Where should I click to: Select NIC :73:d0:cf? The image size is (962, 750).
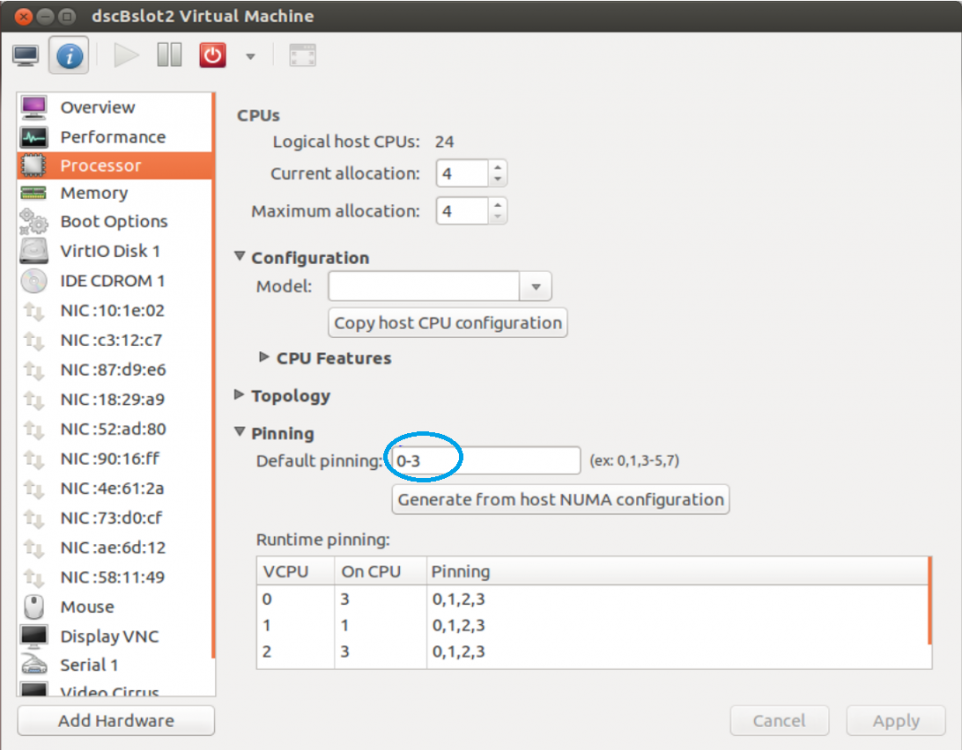115,518
